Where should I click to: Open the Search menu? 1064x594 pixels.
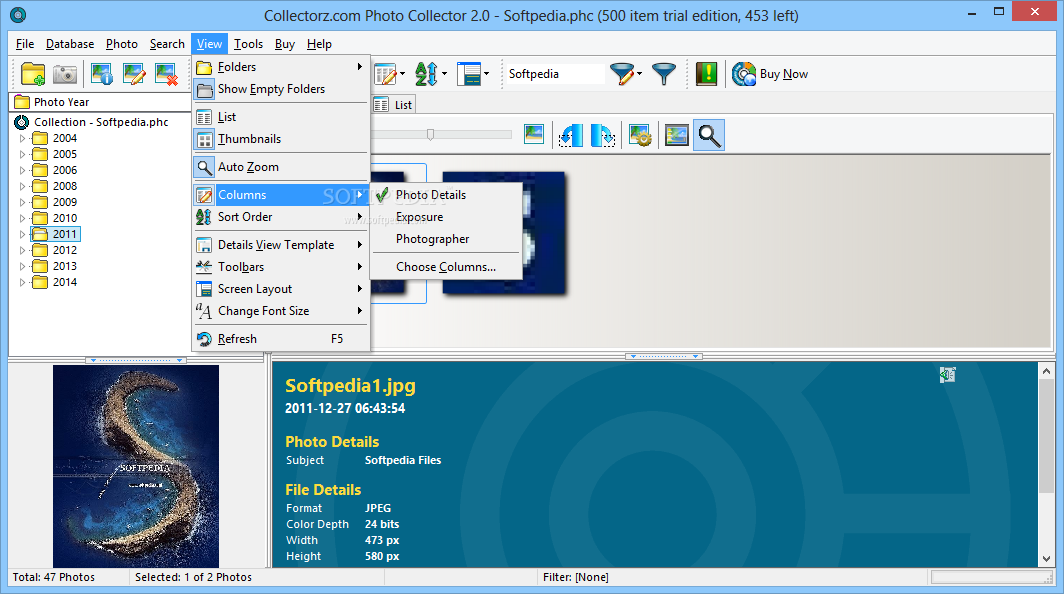coord(167,44)
